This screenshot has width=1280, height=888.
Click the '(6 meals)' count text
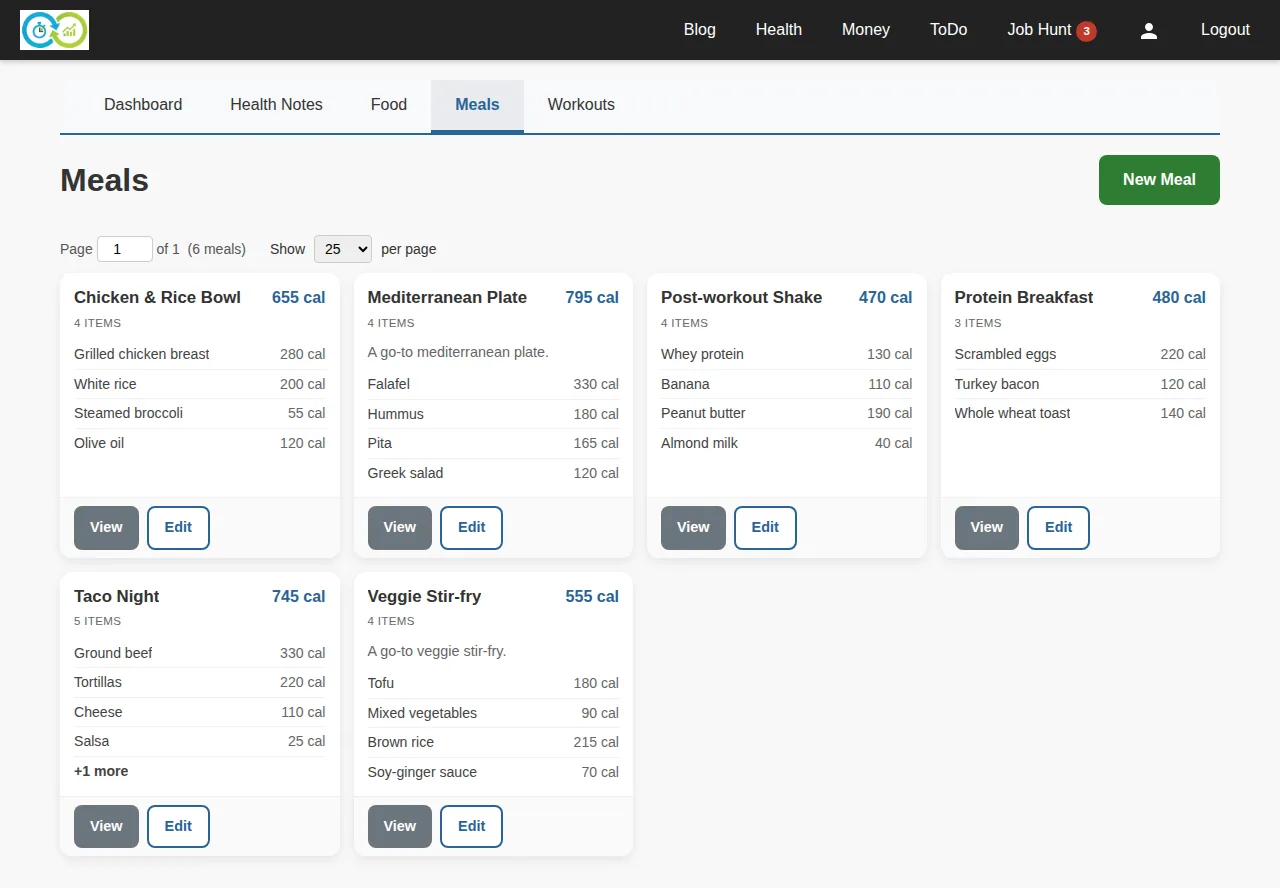pyautogui.click(x=217, y=249)
